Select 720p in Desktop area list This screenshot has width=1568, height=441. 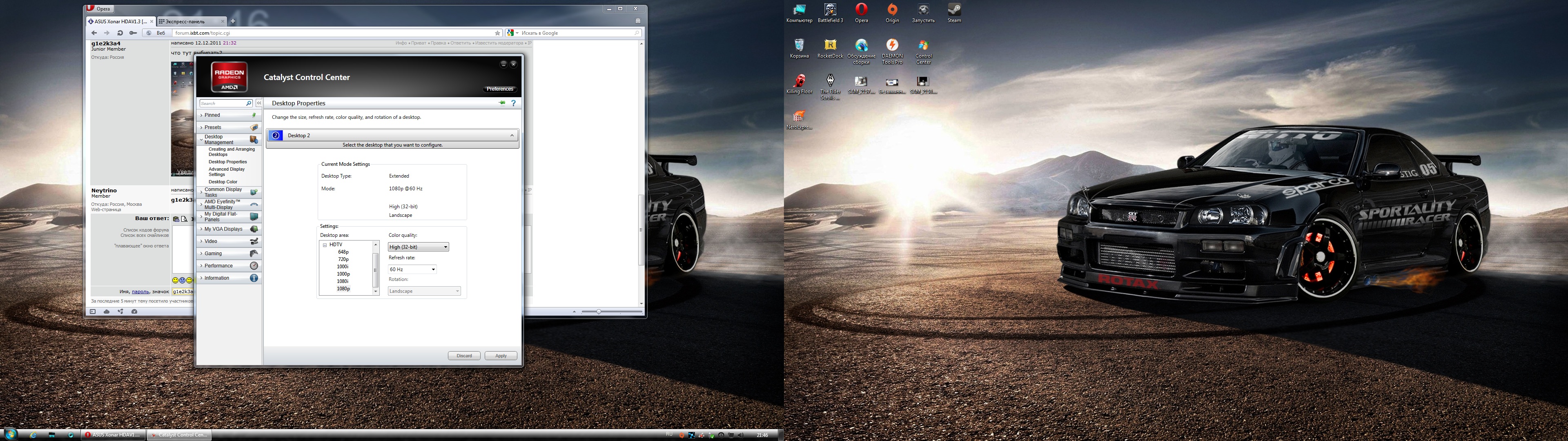[343, 259]
